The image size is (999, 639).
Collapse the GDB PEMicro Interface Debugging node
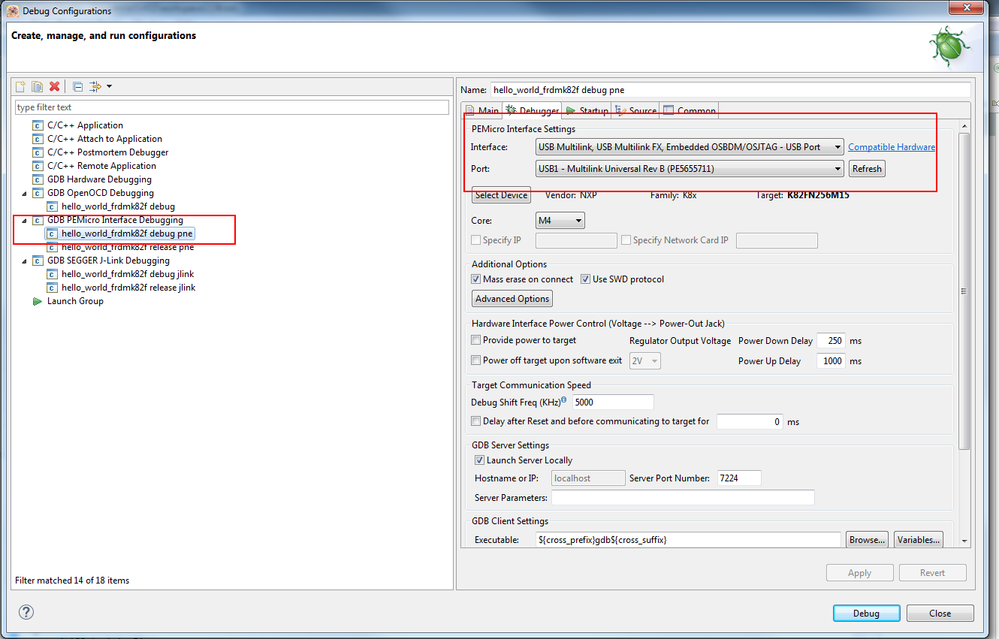point(25,220)
